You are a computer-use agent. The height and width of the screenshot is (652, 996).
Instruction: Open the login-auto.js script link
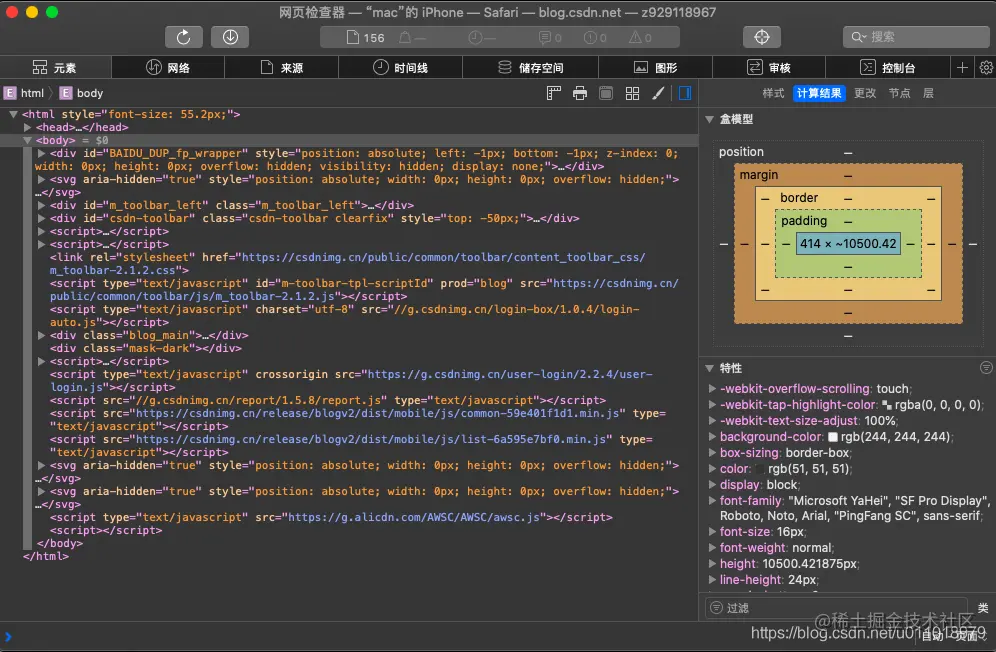coord(345,316)
